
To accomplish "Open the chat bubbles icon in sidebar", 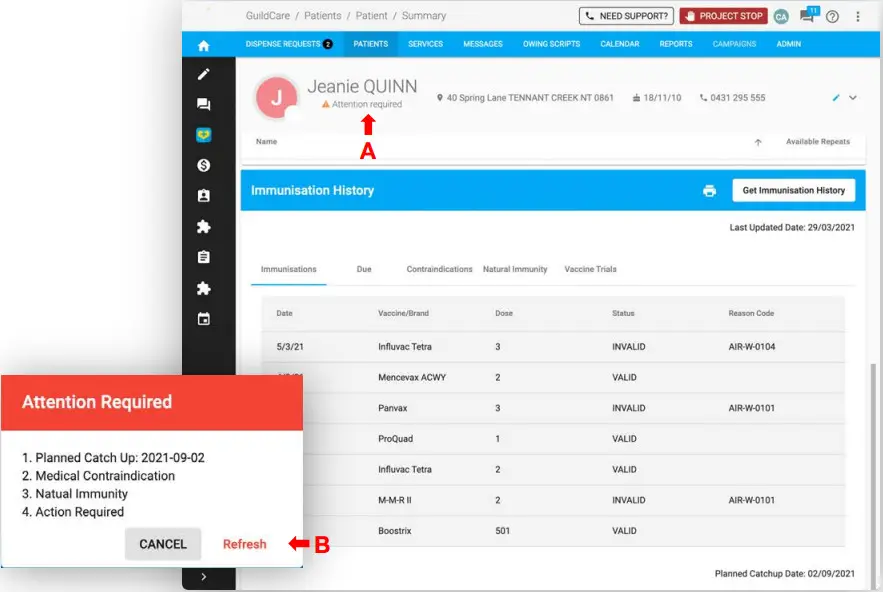I will pos(203,104).
